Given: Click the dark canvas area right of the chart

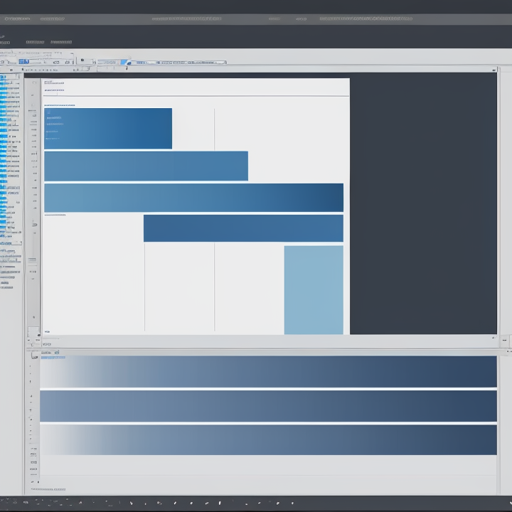Looking at the screenshot, I should 423,203.
